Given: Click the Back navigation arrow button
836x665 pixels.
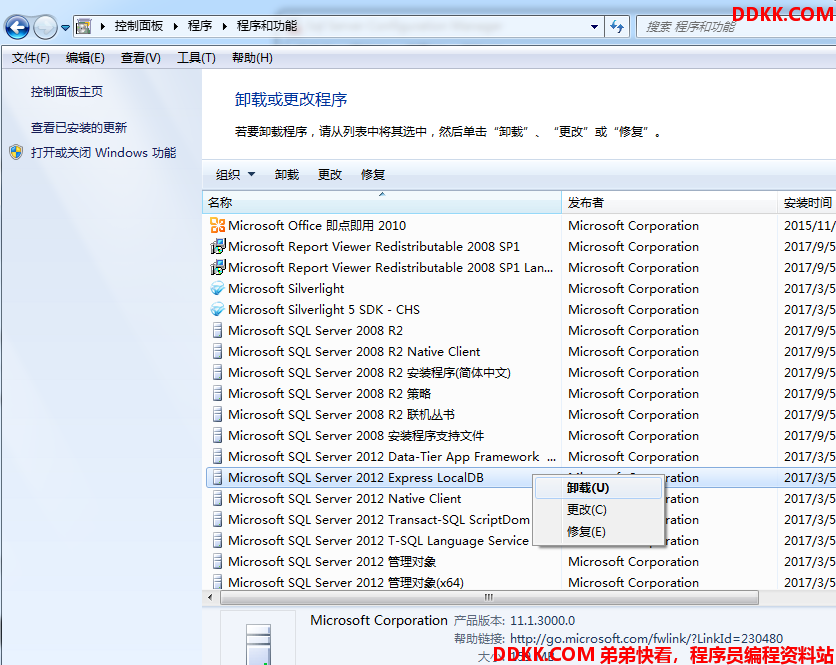Looking at the screenshot, I should coord(17,27).
